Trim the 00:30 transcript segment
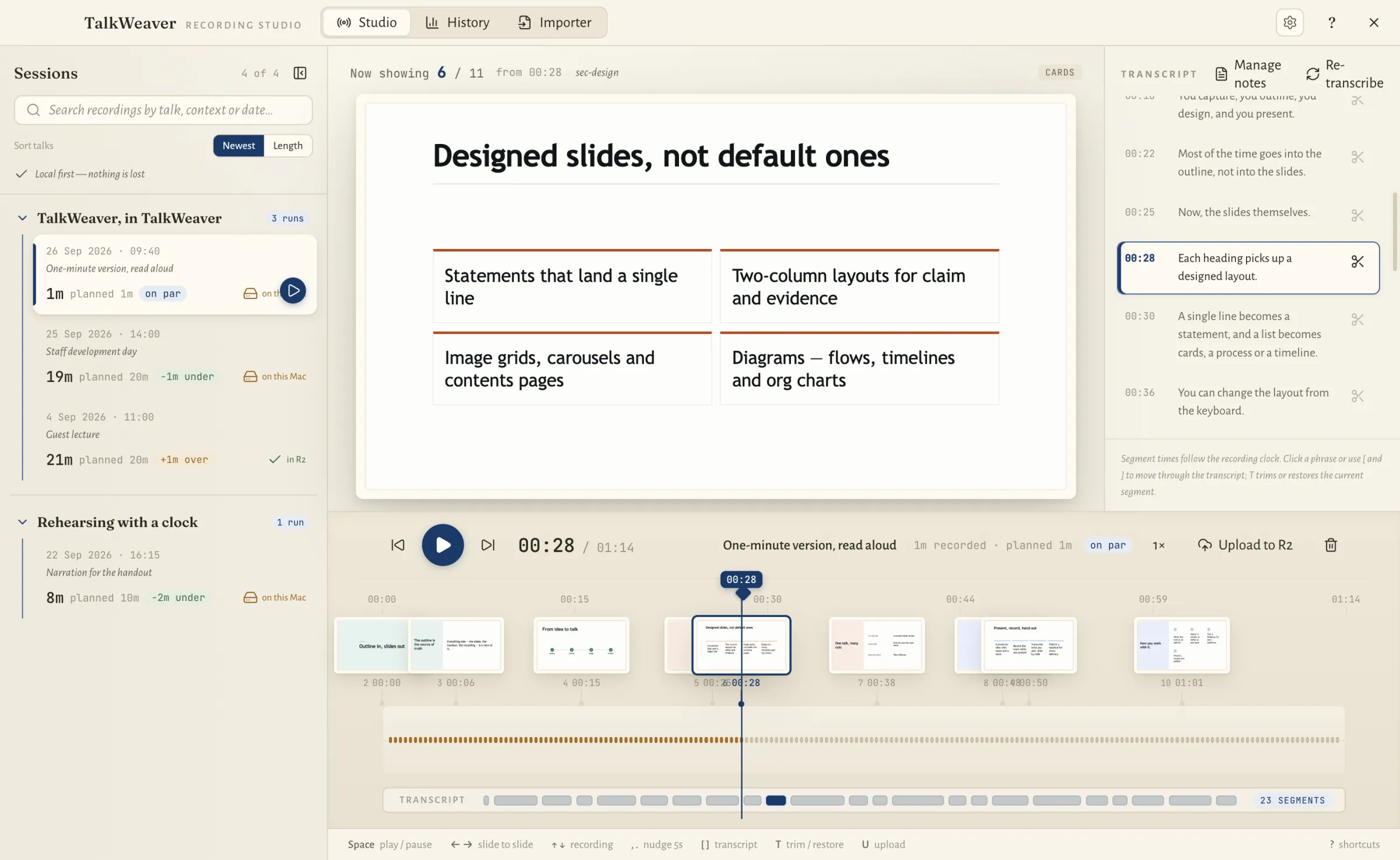The height and width of the screenshot is (860, 1400). click(x=1357, y=320)
